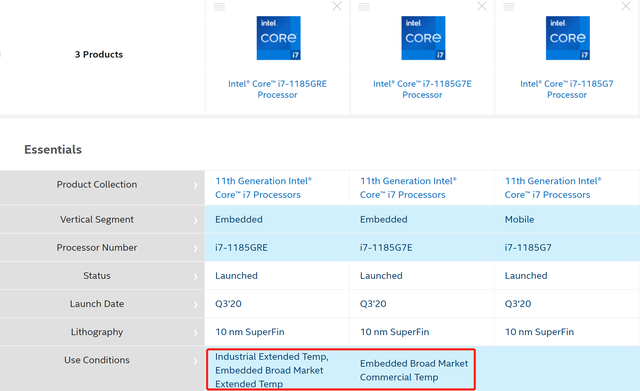Expand the Product Collection row chevron

(196, 185)
